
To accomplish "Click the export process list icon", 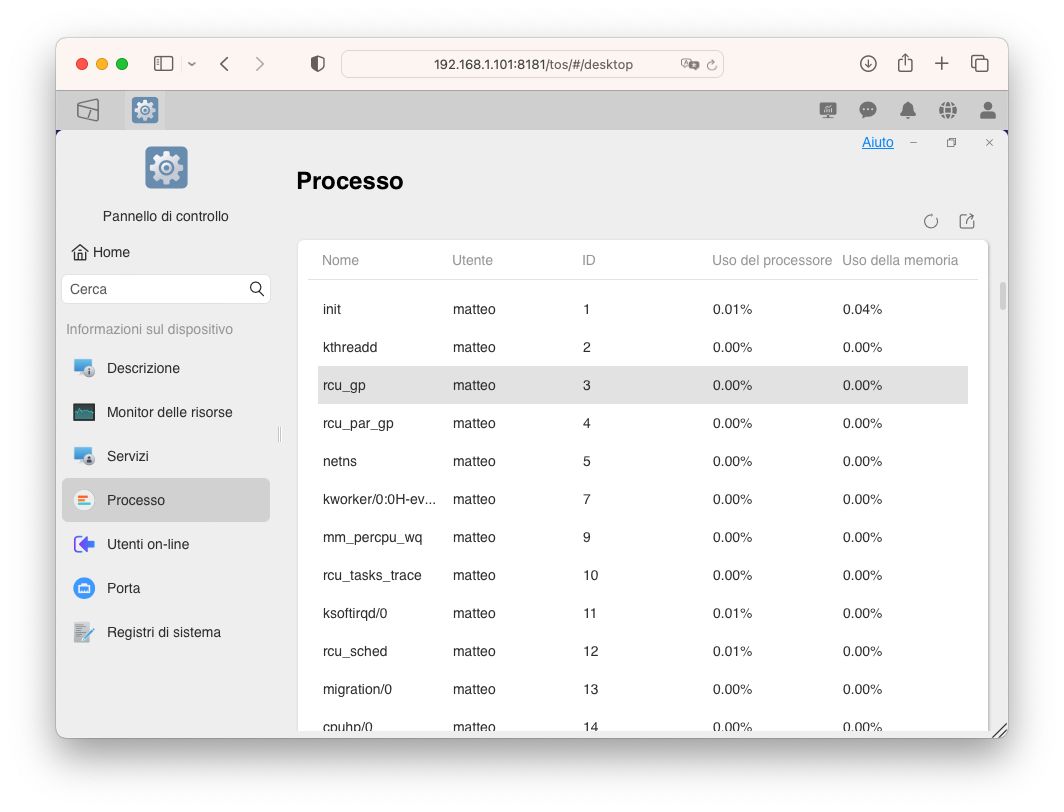I will pos(967,222).
